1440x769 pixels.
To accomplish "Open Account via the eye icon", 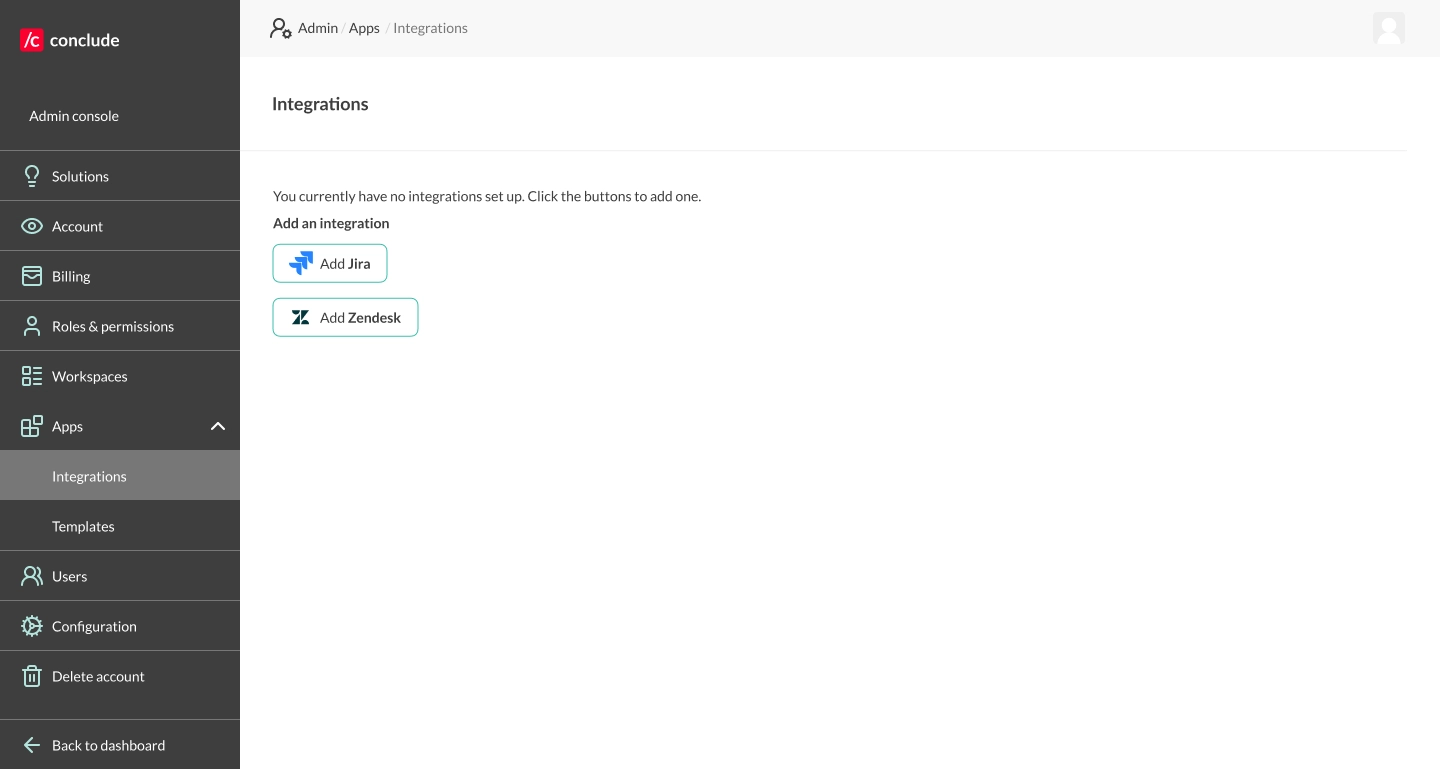I will 32,226.
